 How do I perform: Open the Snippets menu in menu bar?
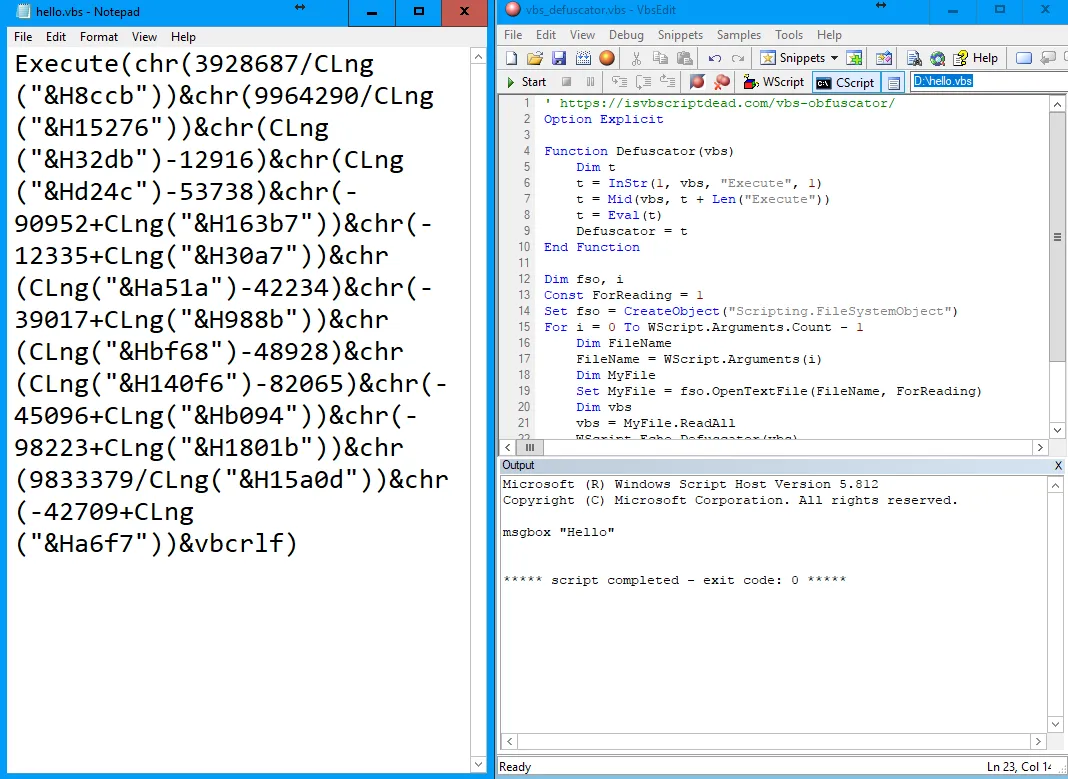coord(680,35)
